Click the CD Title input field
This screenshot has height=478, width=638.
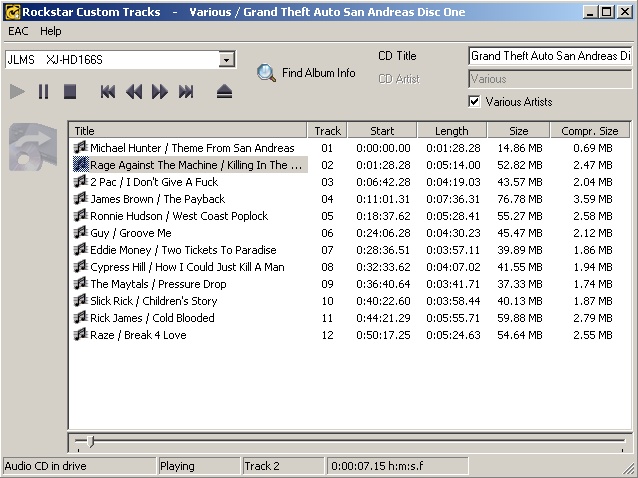[x=550, y=56]
